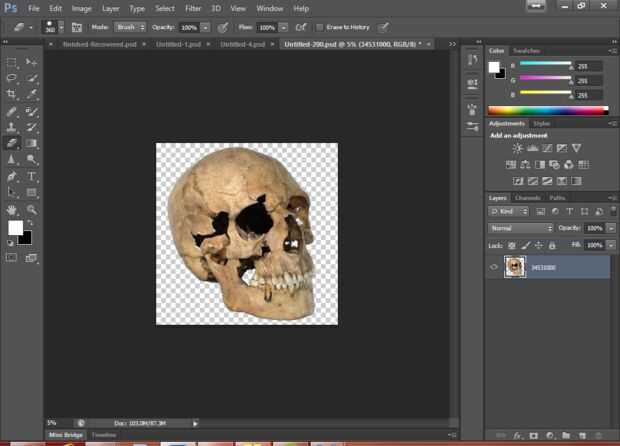This screenshot has width=620, height=446.
Task: Select the Rectangular Marquee tool
Action: point(12,62)
